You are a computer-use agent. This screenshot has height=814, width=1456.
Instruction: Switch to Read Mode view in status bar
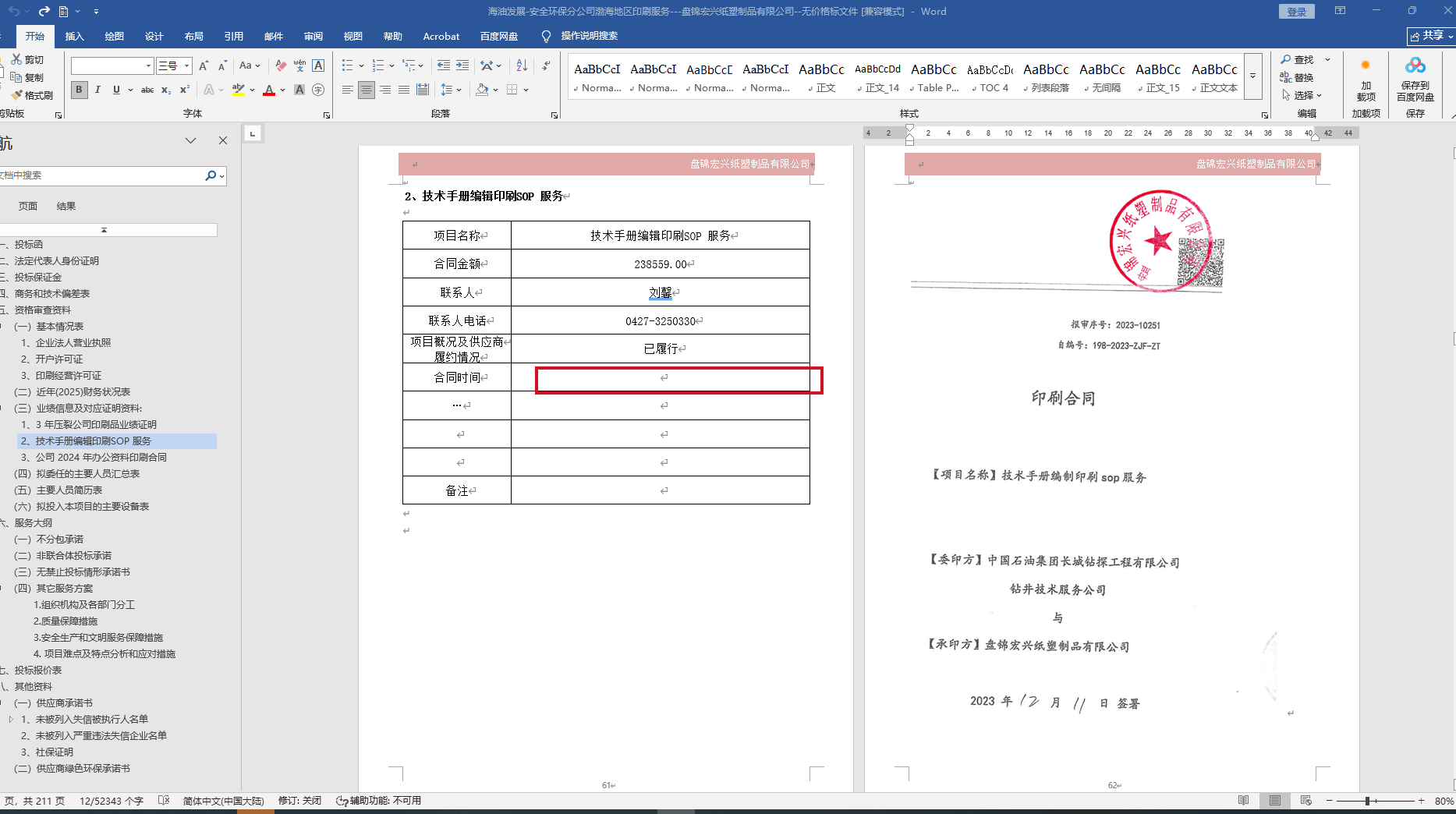pos(1244,801)
